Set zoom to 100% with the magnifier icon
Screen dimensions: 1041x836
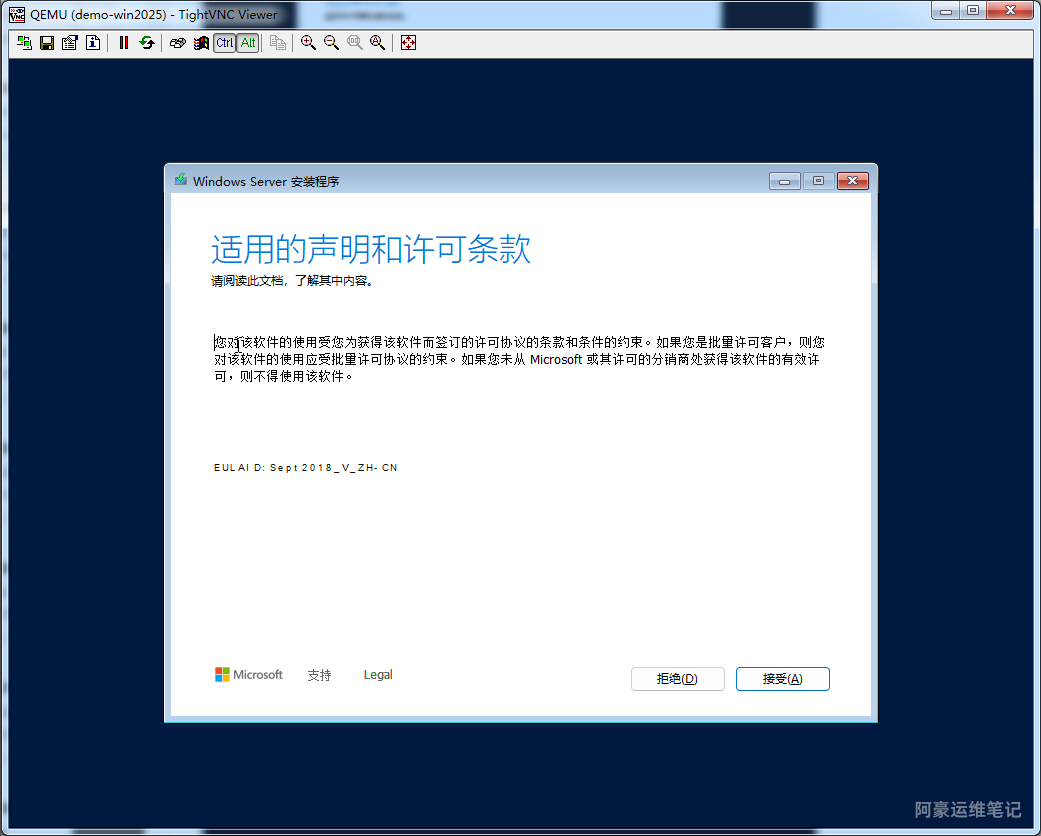(354, 43)
